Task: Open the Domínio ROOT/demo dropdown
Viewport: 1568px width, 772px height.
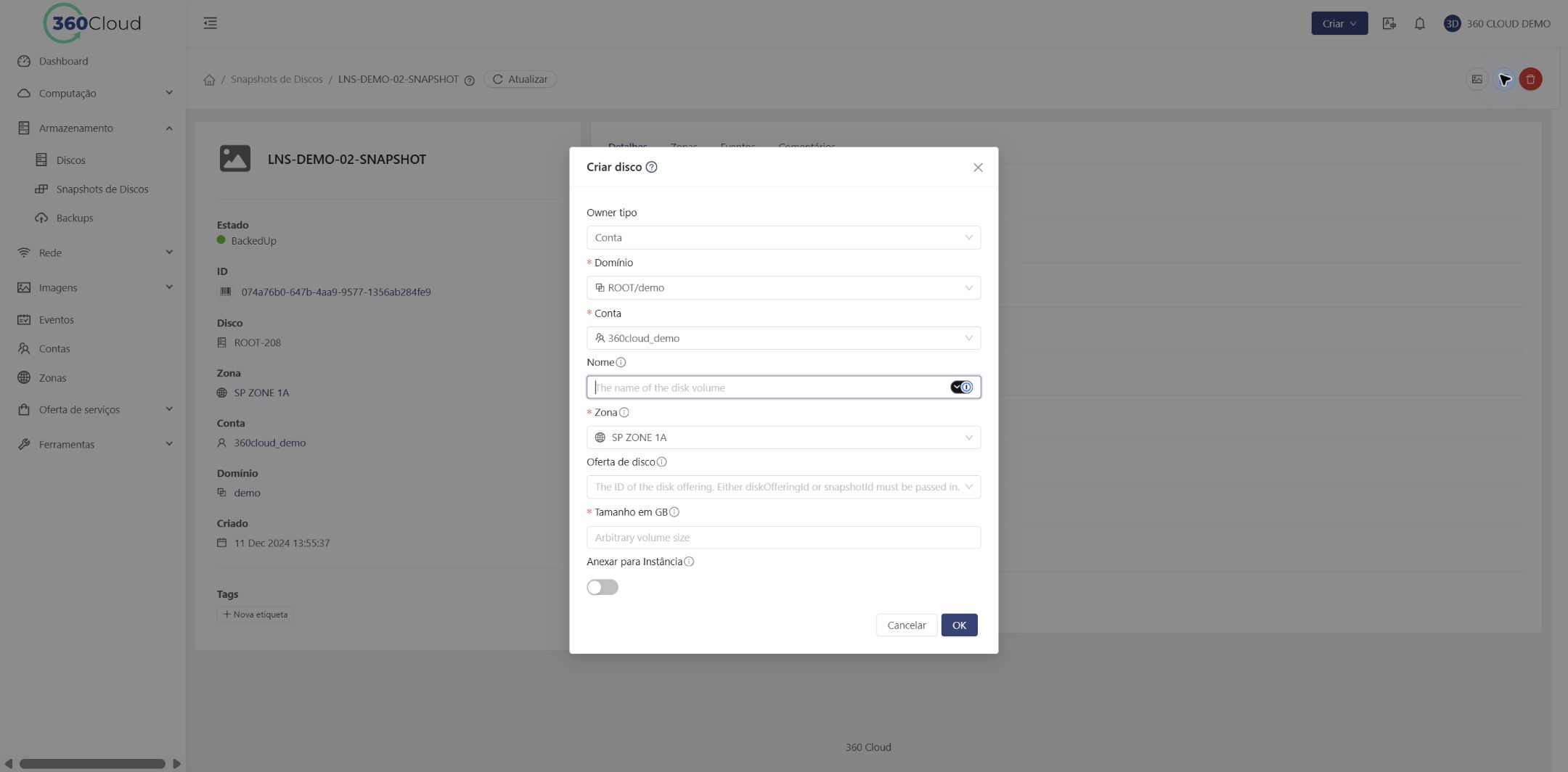Action: click(x=783, y=288)
